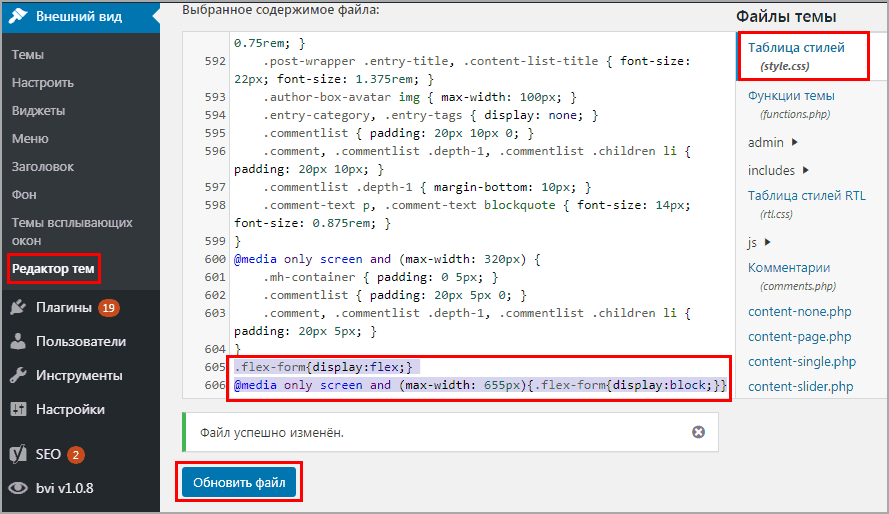Screen dimensions: 889x514
Task: Dismiss the file updated notice
Action: pos(698,432)
